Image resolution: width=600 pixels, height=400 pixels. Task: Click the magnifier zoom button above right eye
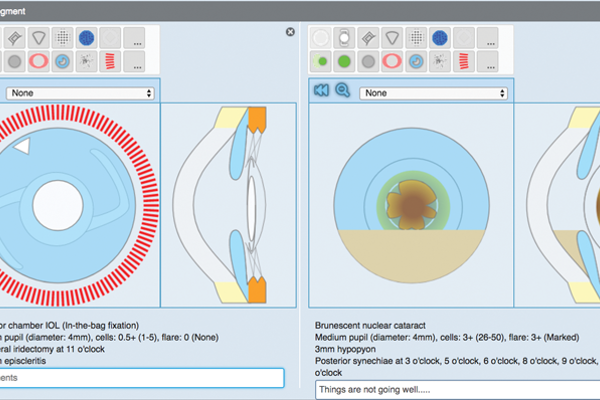343,92
